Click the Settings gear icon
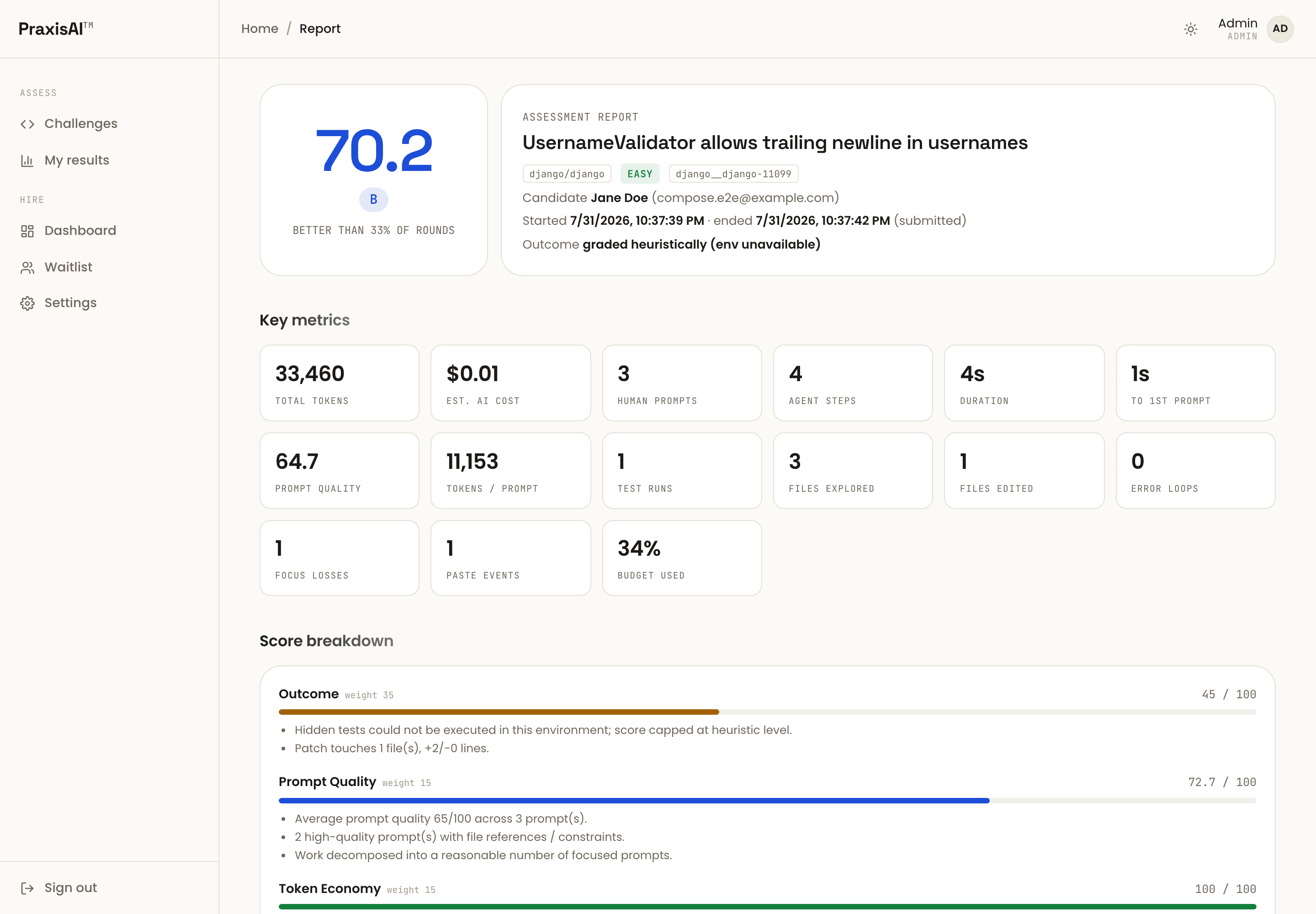Image resolution: width=1316 pixels, height=914 pixels. pos(27,303)
